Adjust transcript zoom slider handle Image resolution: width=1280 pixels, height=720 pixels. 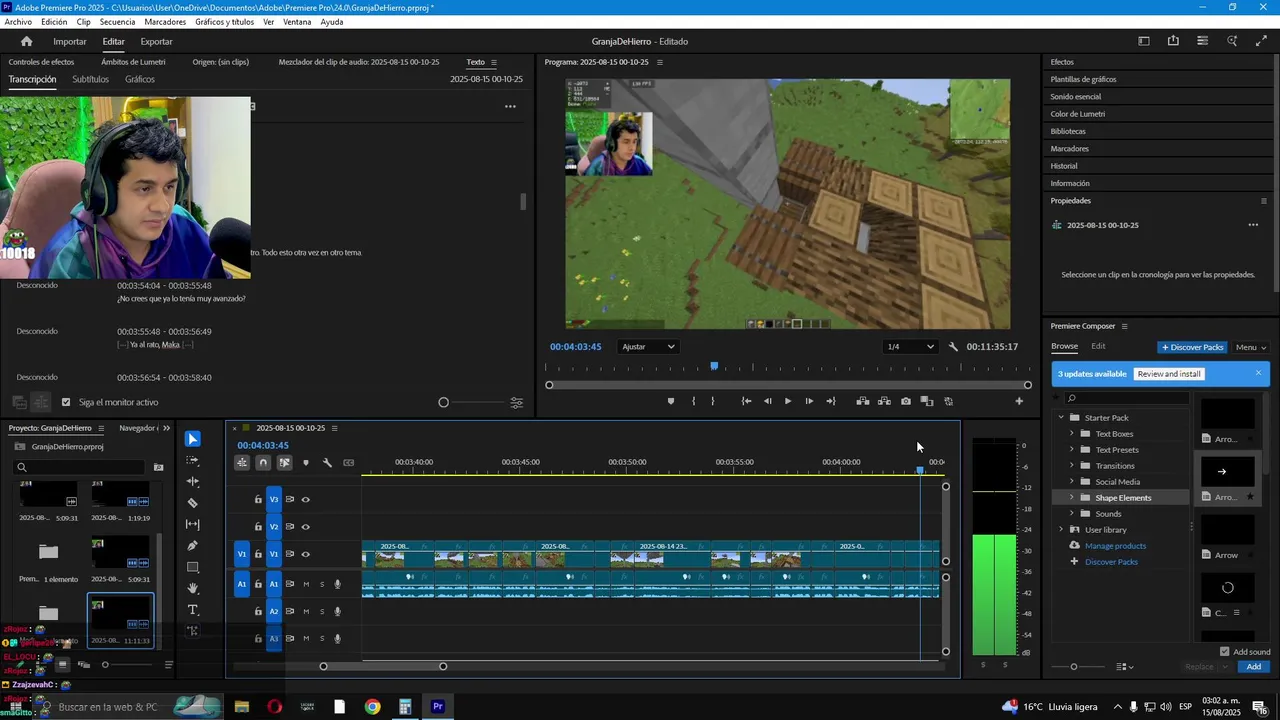(443, 402)
